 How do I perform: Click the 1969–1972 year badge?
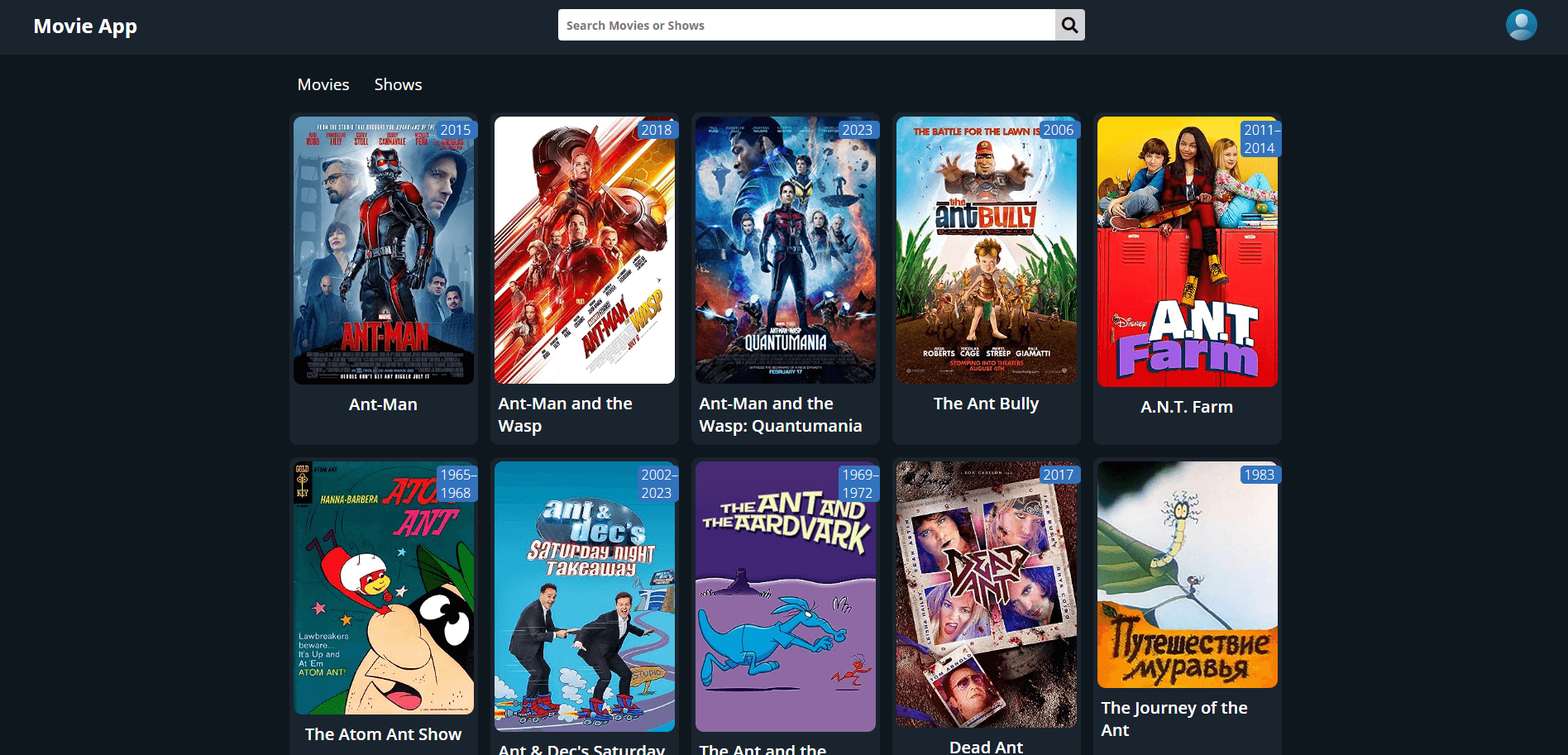pyautogui.click(x=859, y=484)
